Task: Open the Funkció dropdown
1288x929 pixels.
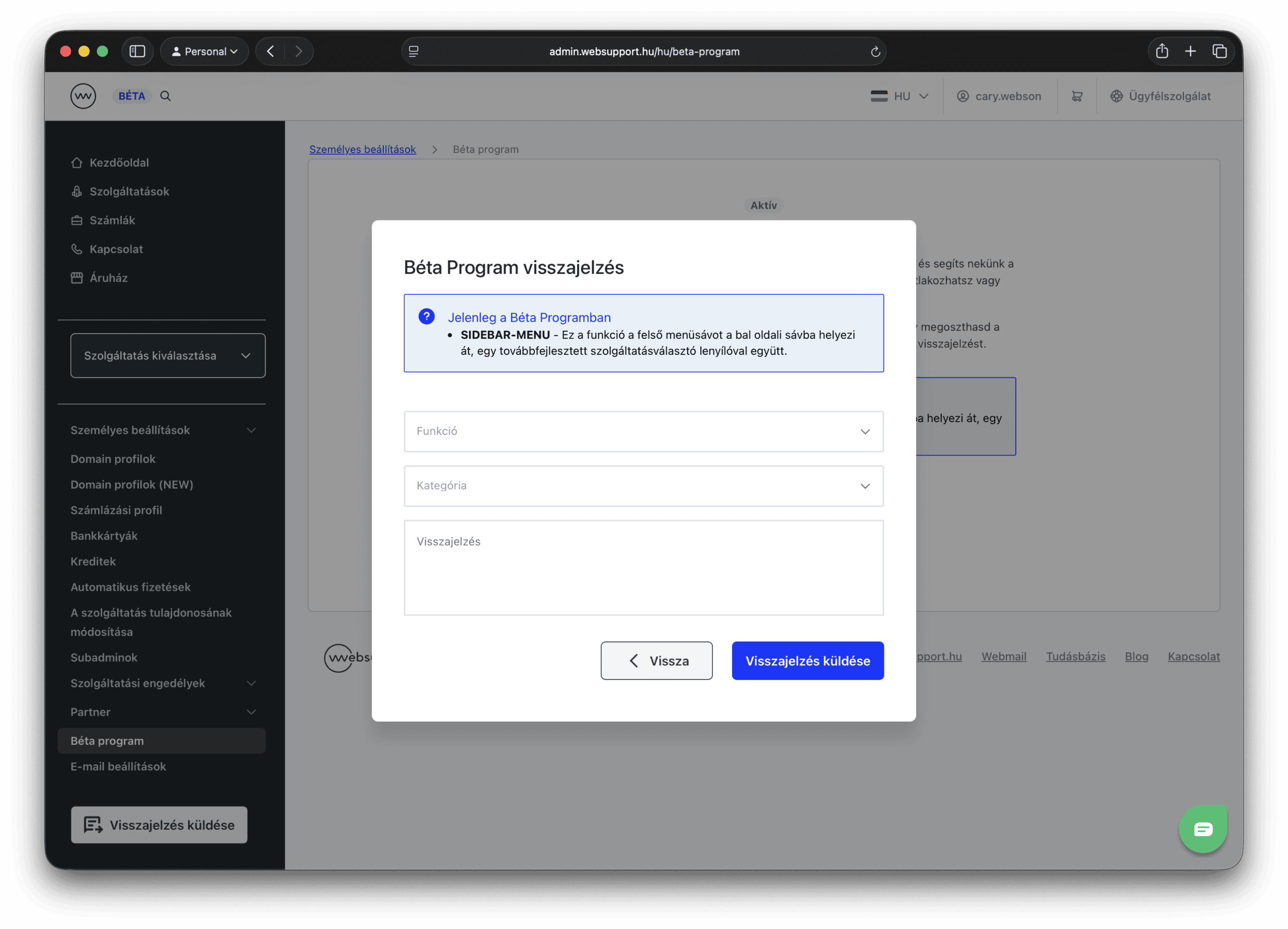Action: (643, 431)
